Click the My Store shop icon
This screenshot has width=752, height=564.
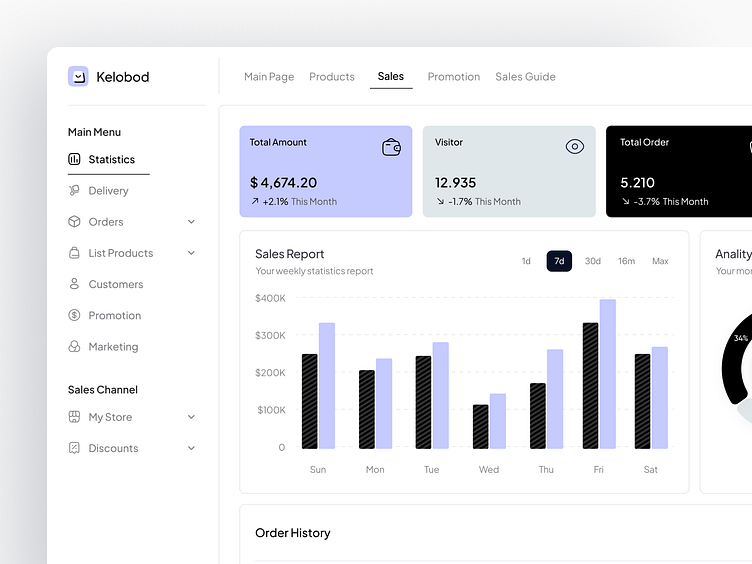coord(74,417)
